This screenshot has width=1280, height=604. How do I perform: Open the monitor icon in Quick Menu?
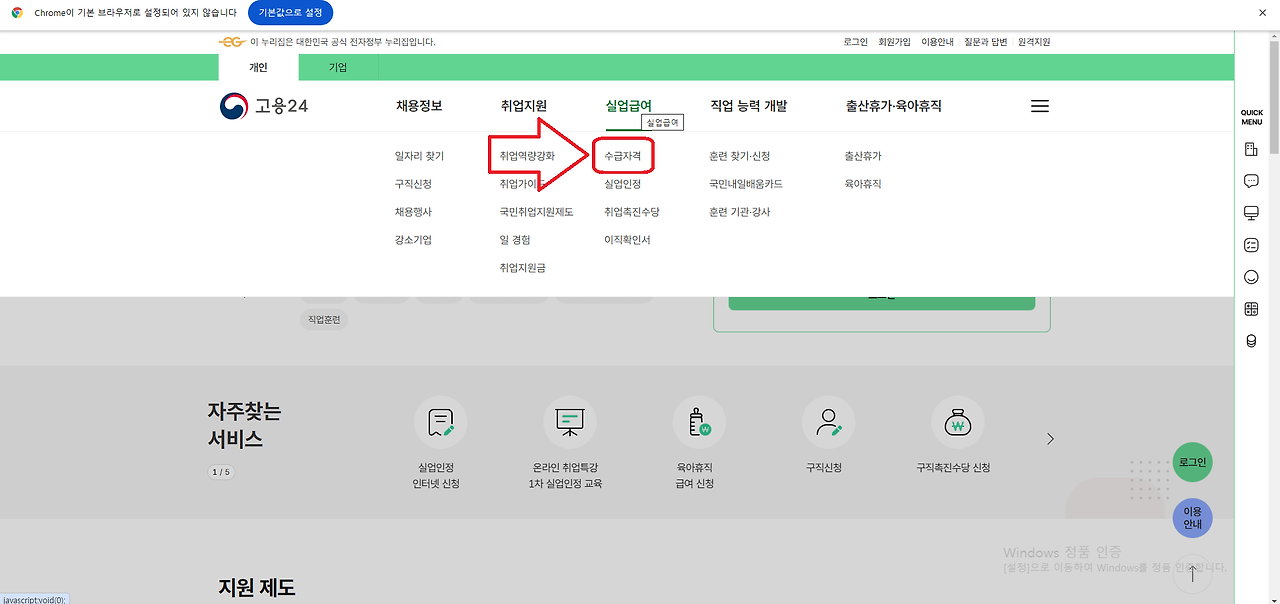point(1251,213)
